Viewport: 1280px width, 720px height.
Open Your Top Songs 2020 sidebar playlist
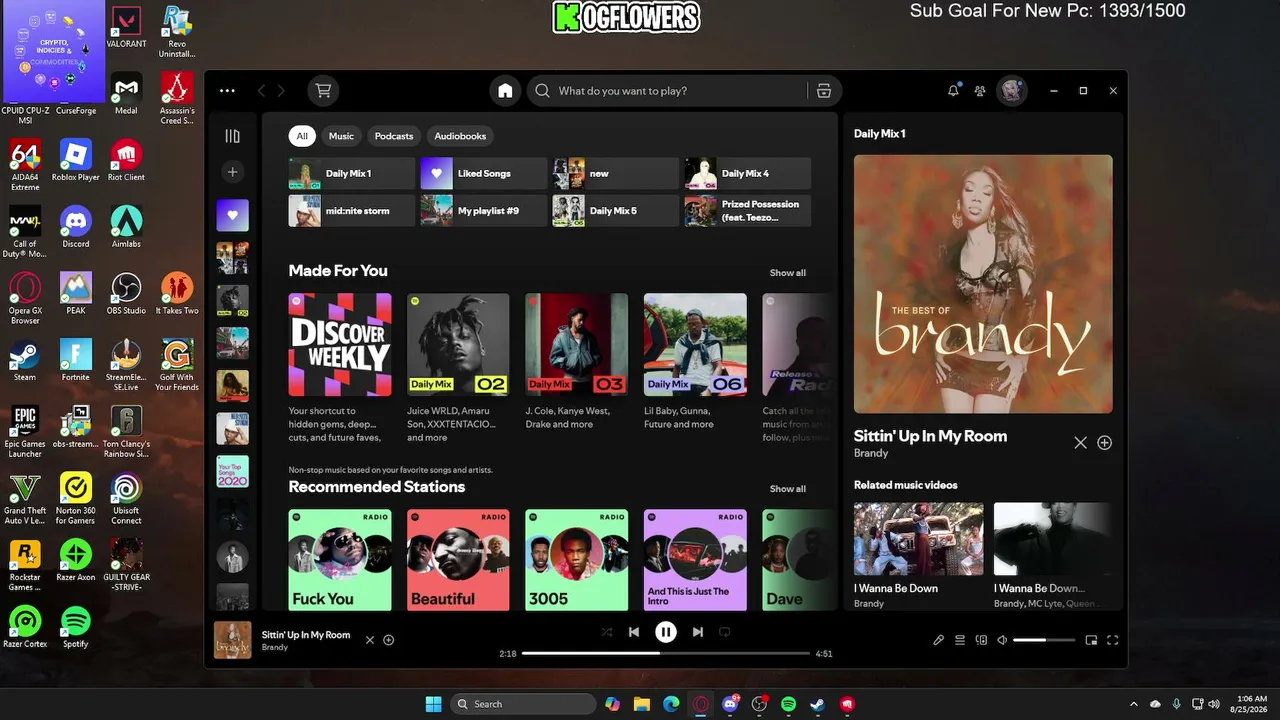(233, 471)
